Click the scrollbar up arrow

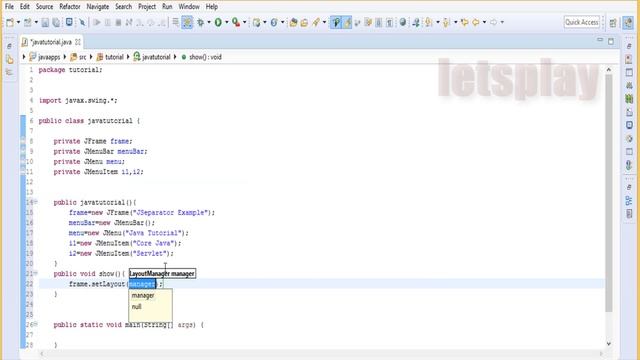[609, 70]
